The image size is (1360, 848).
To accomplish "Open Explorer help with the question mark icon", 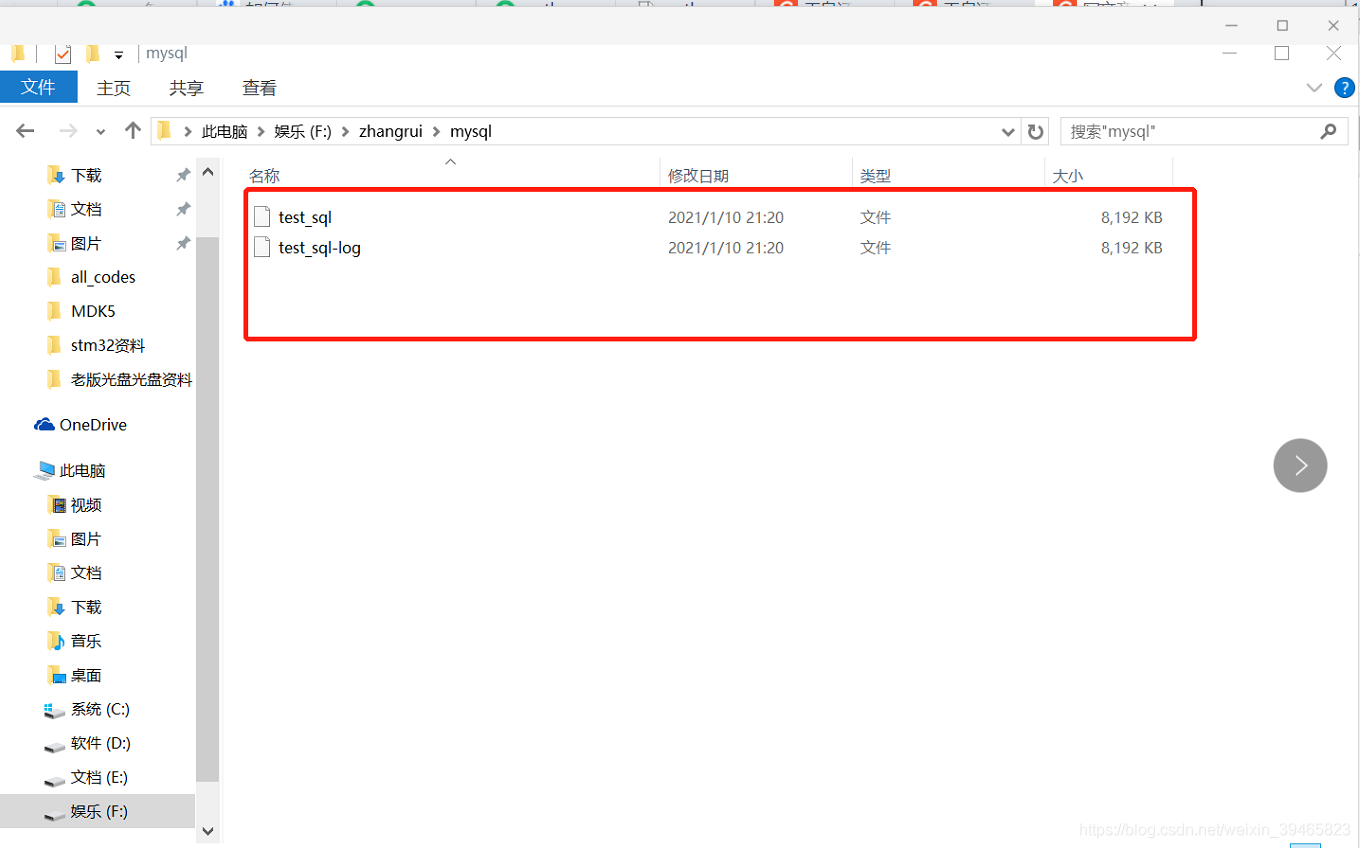I will [x=1344, y=87].
